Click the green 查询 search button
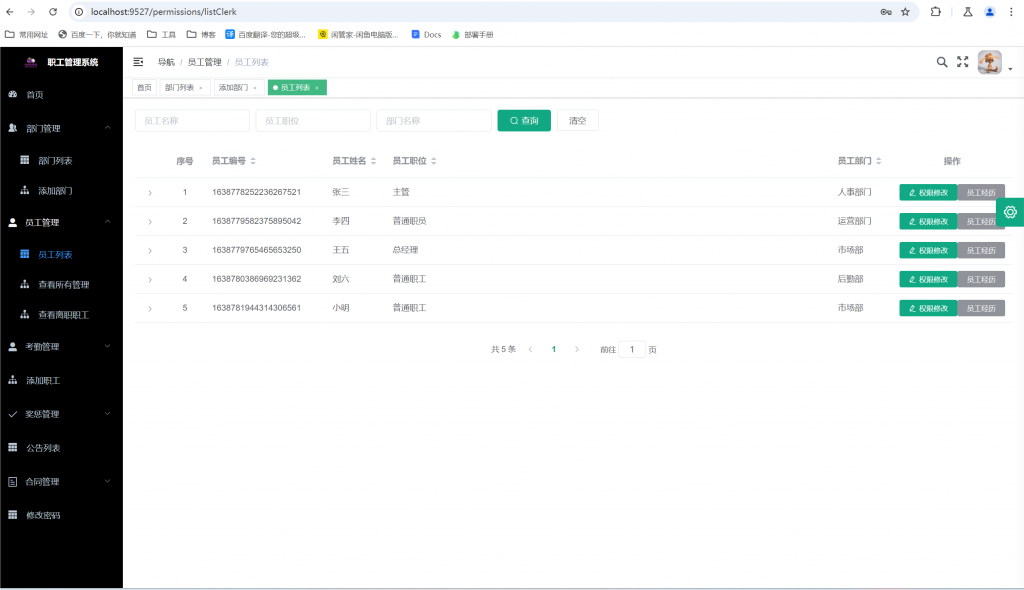This screenshot has height=590, width=1024. tap(523, 119)
